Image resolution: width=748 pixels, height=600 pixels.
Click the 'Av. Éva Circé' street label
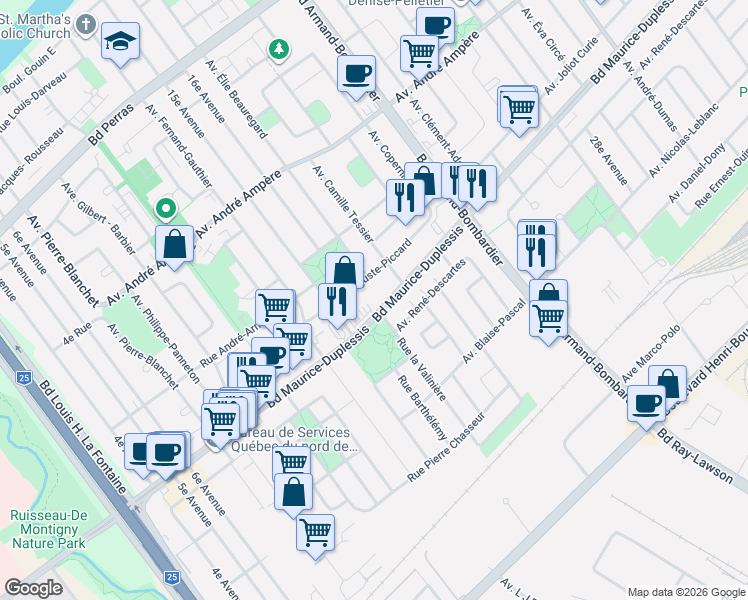pos(543,34)
